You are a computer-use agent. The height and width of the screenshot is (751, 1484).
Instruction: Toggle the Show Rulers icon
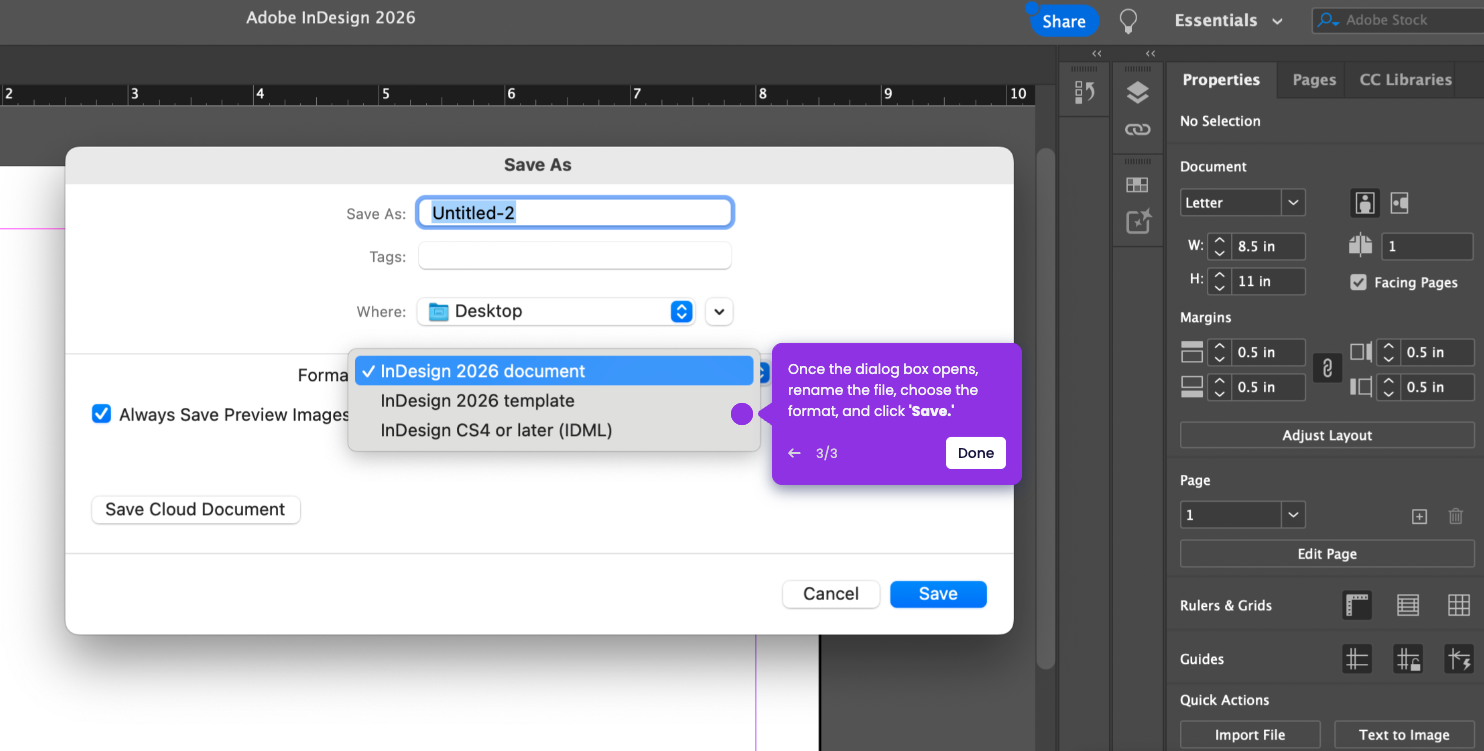[1357, 605]
